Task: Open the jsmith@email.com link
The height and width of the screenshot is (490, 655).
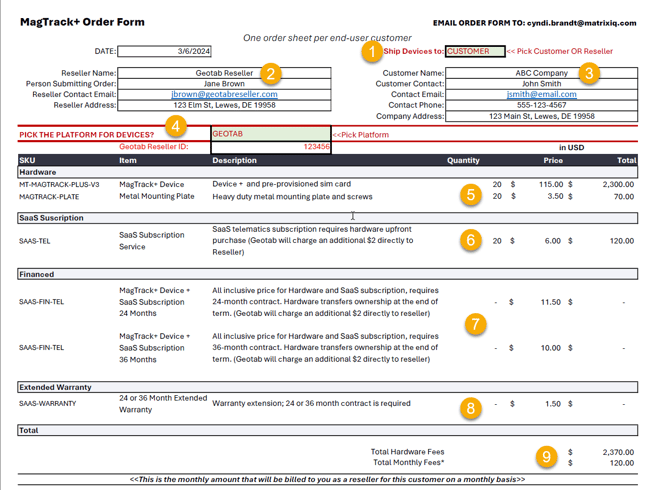Action: [541, 94]
